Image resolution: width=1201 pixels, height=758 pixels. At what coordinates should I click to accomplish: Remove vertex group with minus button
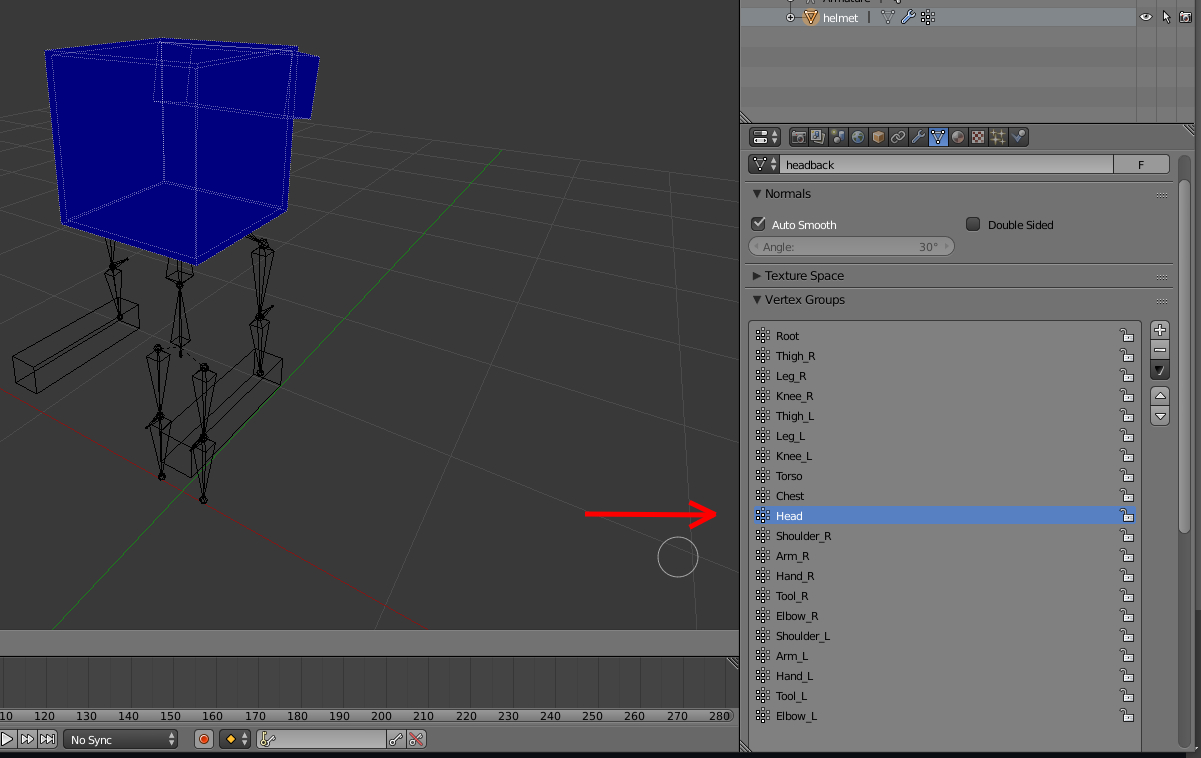[x=1160, y=349]
